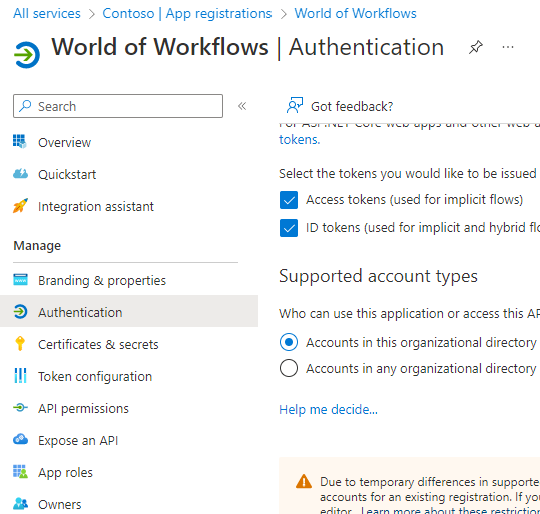
Task: Click the Authentication arrow icon in sidebar
Action: pyautogui.click(x=20, y=312)
